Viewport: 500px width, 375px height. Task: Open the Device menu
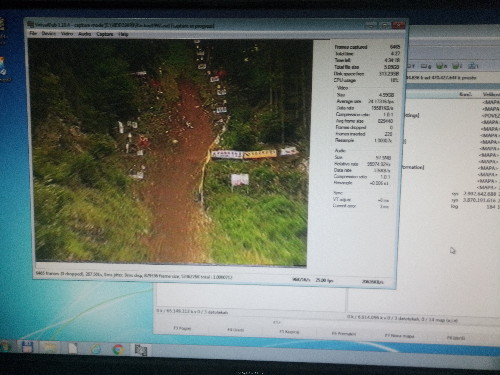49,33
